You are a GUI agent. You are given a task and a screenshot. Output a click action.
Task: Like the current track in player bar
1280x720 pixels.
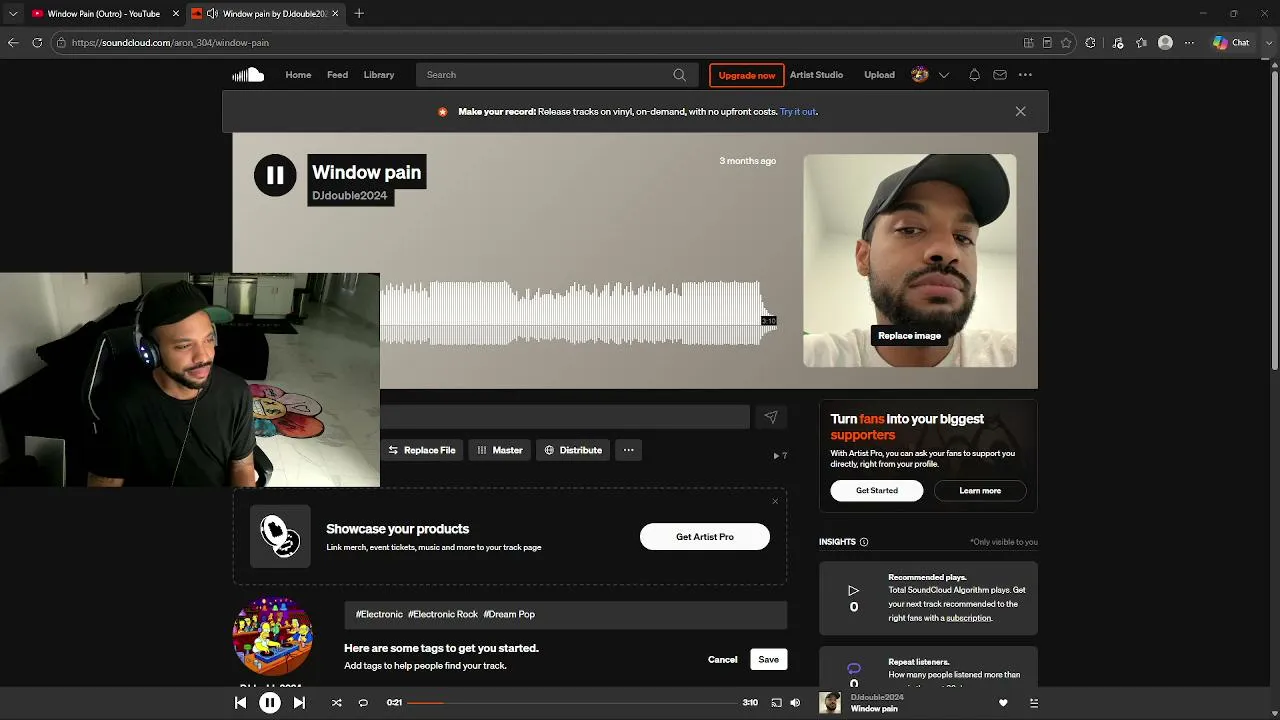click(1003, 703)
